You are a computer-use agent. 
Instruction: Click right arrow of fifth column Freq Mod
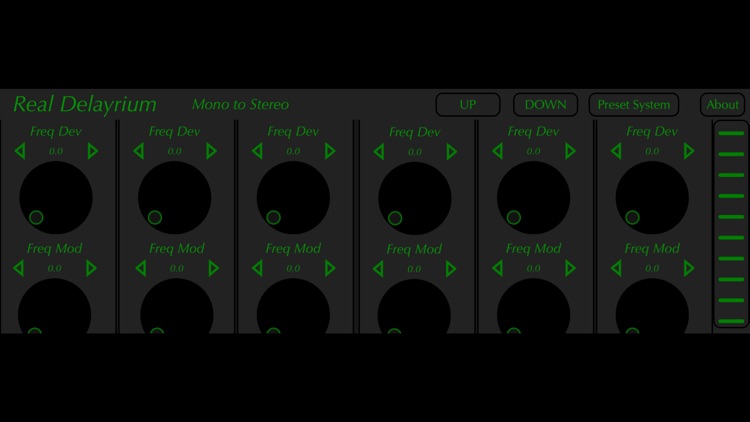tap(570, 268)
